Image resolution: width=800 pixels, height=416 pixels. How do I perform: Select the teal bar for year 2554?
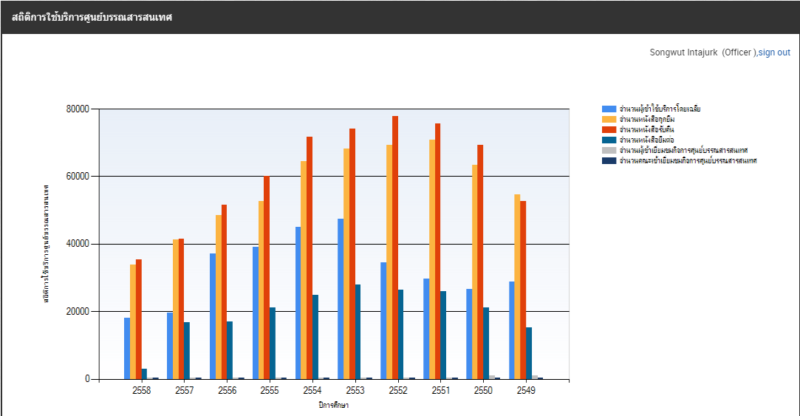click(x=315, y=337)
